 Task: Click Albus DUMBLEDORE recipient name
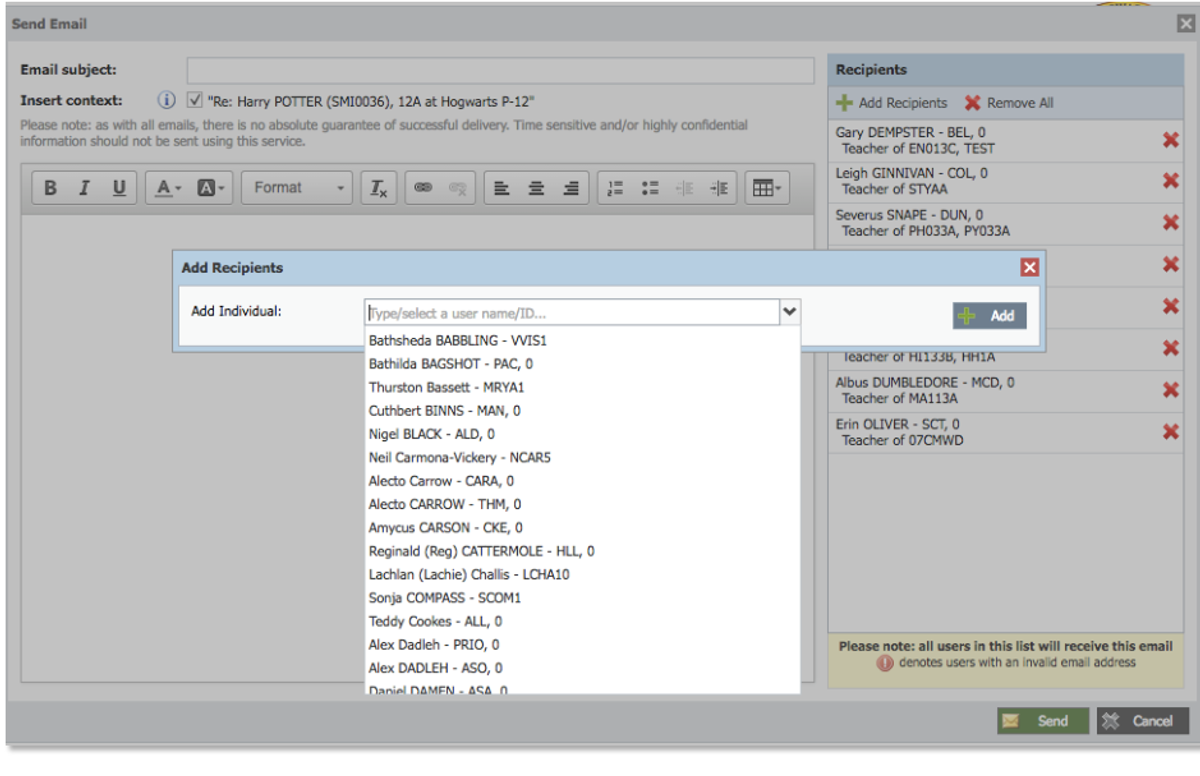(x=925, y=383)
